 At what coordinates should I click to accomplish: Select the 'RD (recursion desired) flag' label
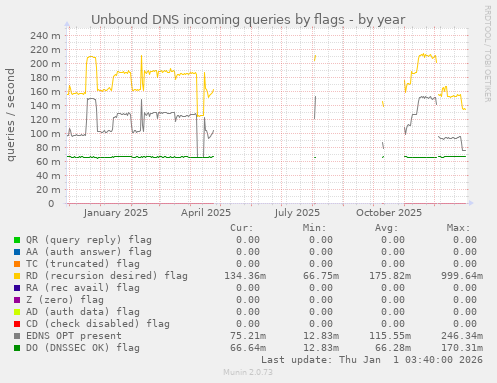(107, 276)
